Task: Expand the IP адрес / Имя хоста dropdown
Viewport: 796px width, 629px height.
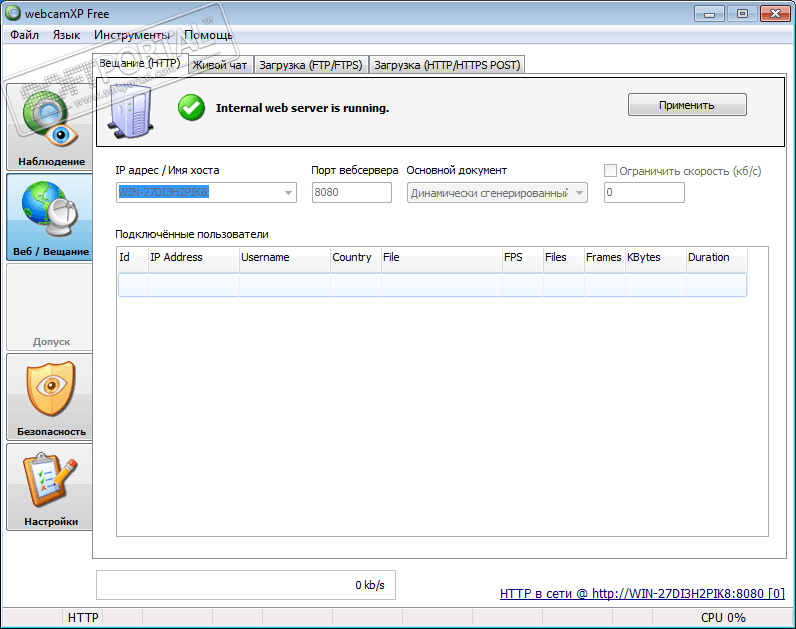Action: tap(288, 193)
